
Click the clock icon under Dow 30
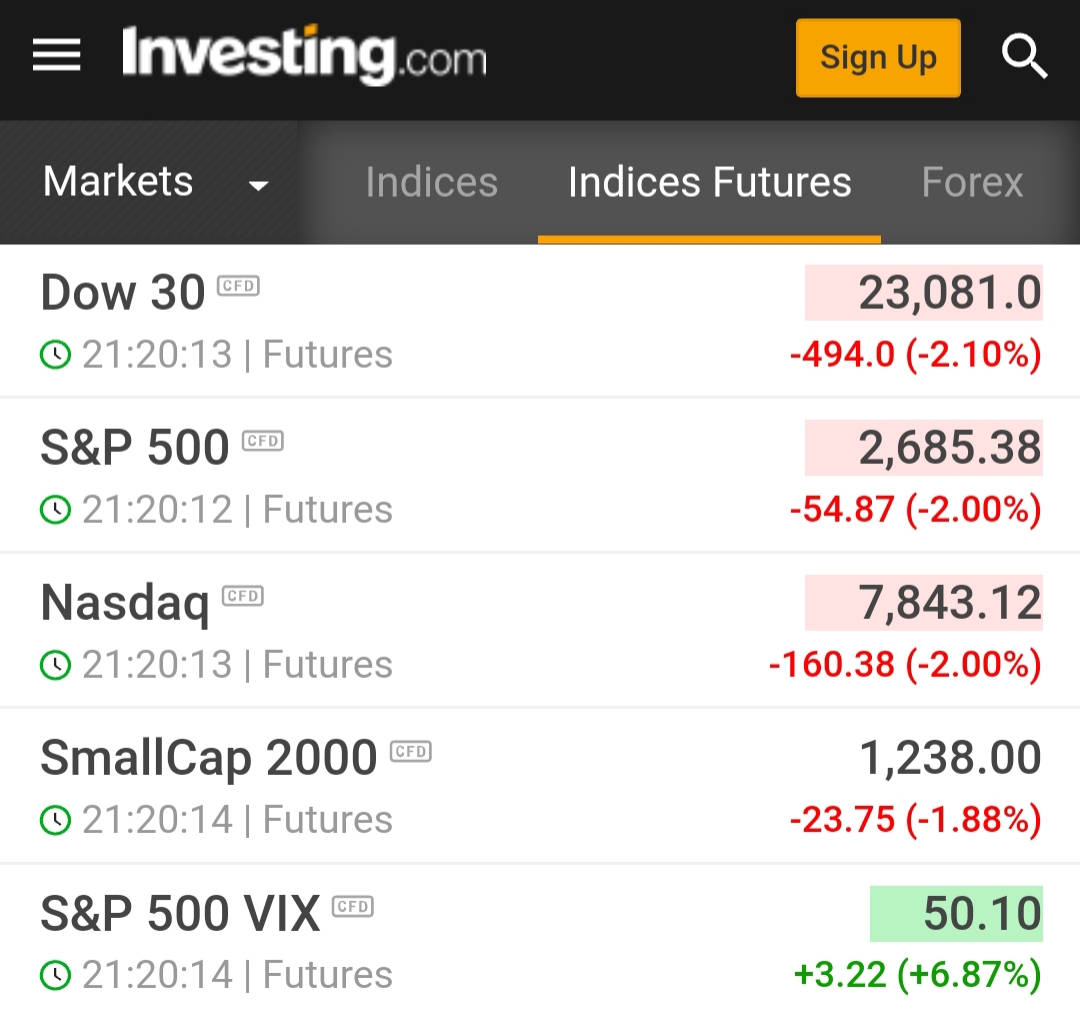click(55, 355)
